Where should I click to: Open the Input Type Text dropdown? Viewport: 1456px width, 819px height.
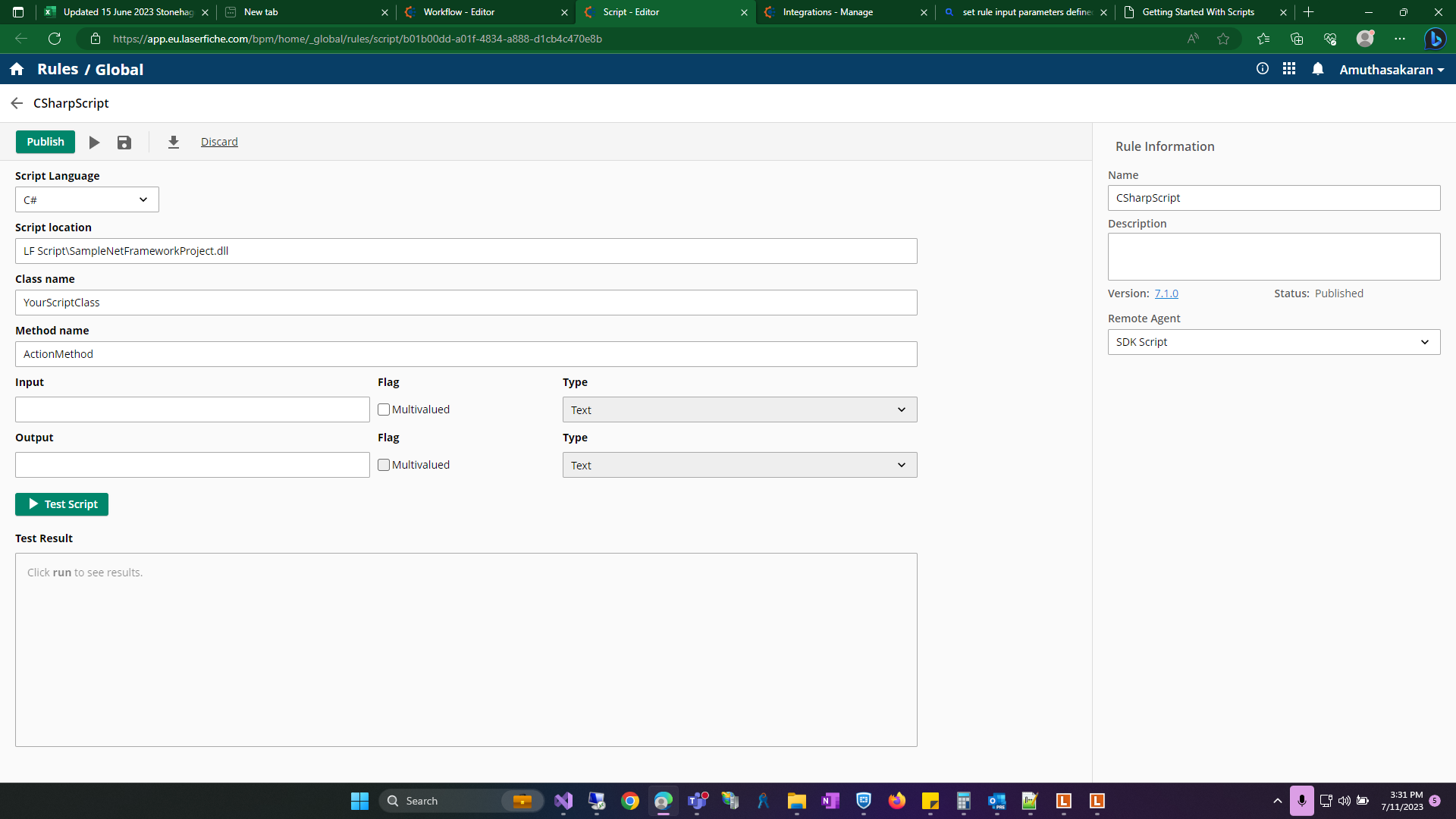(739, 410)
